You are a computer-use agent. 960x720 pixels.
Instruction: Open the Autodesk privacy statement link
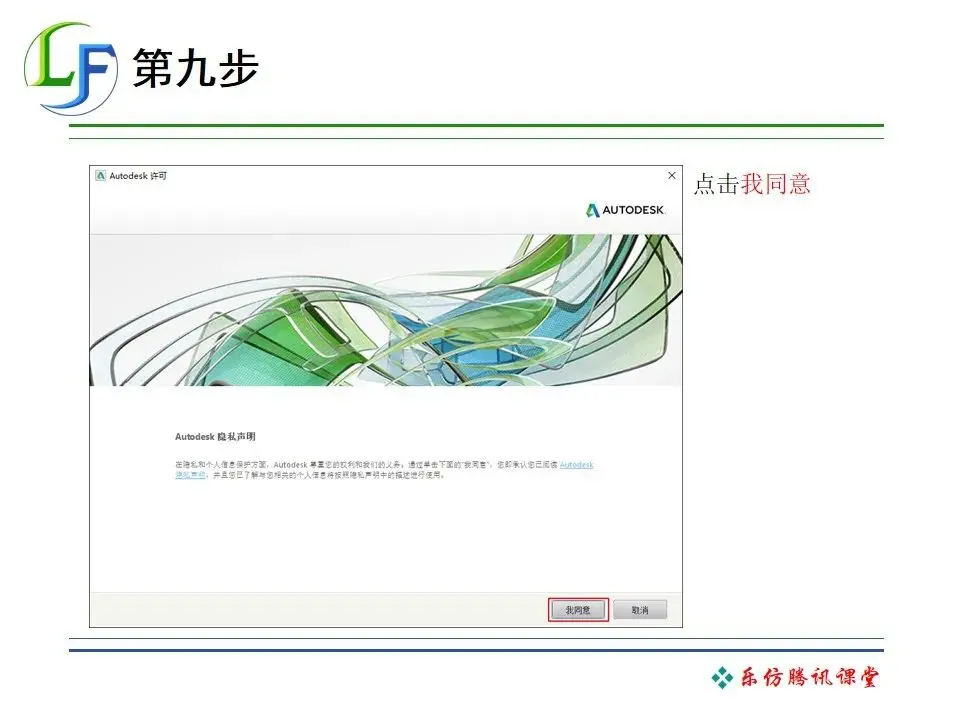(x=576, y=465)
